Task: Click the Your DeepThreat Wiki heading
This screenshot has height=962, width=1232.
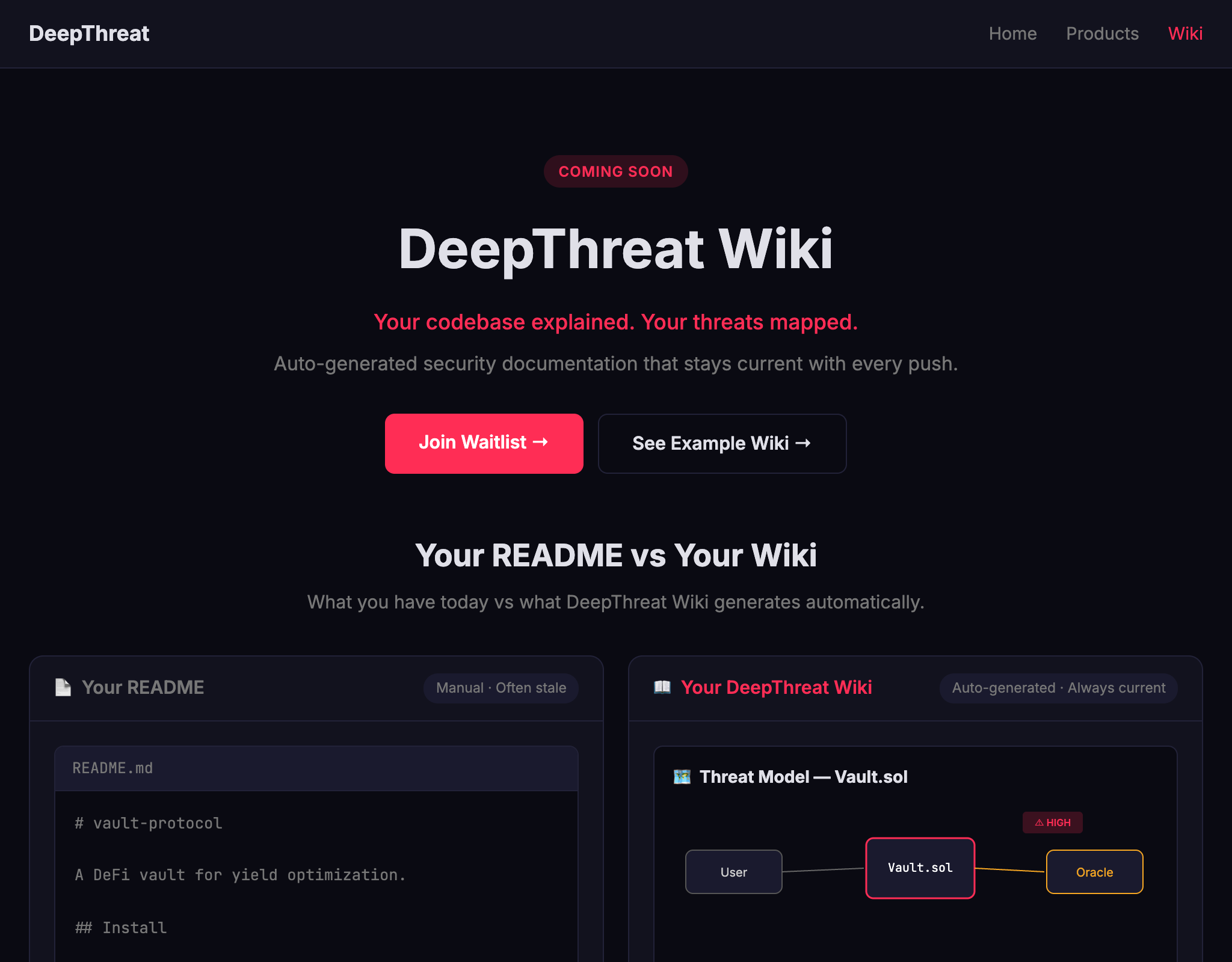Action: (776, 687)
